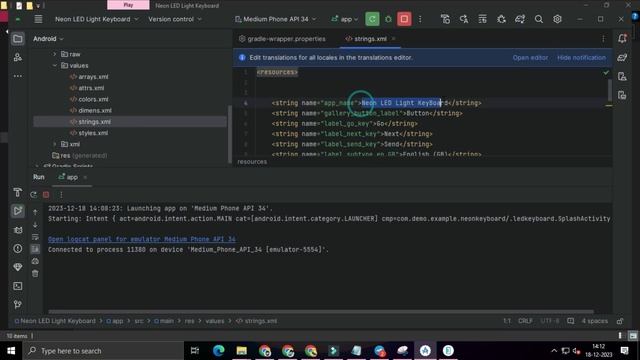Expand the raw folder

coord(55,54)
